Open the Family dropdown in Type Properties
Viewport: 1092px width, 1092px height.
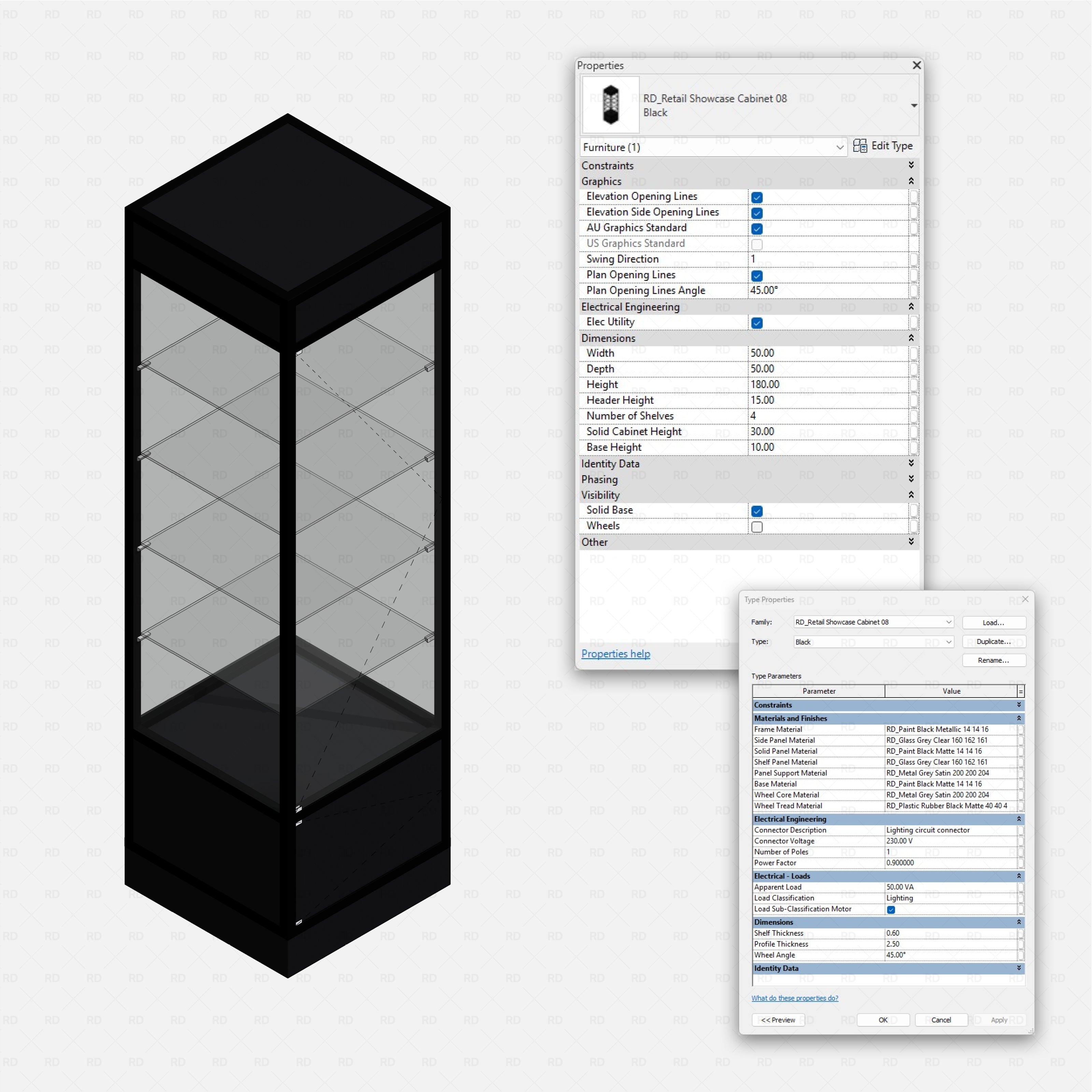(874, 622)
